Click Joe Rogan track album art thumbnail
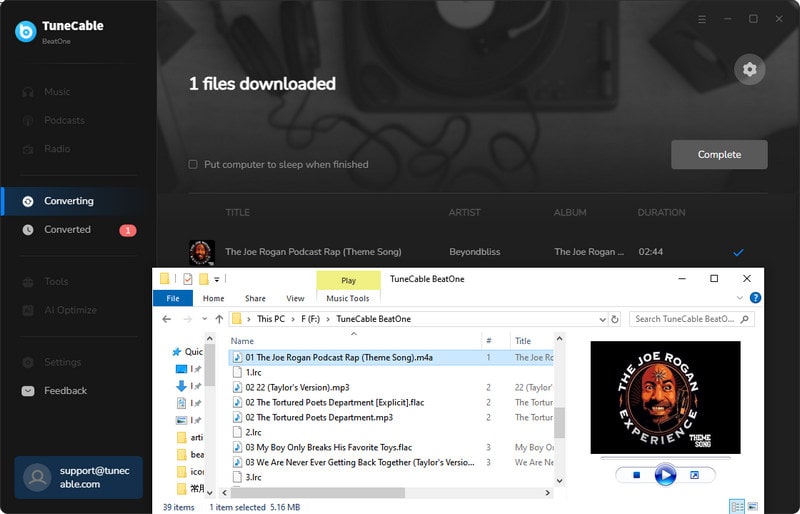Image resolution: width=800 pixels, height=514 pixels. point(202,252)
